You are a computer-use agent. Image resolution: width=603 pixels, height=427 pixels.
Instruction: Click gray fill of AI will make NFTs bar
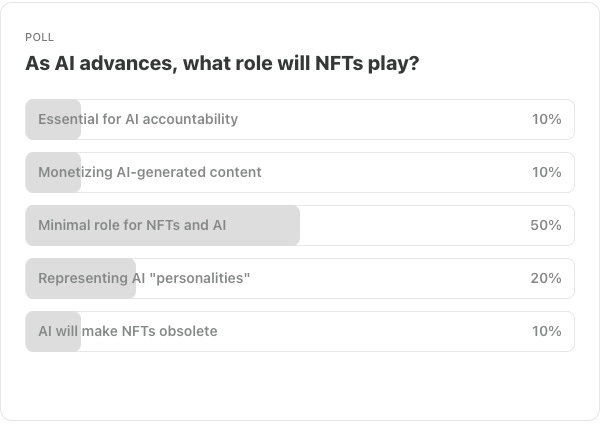tap(53, 332)
